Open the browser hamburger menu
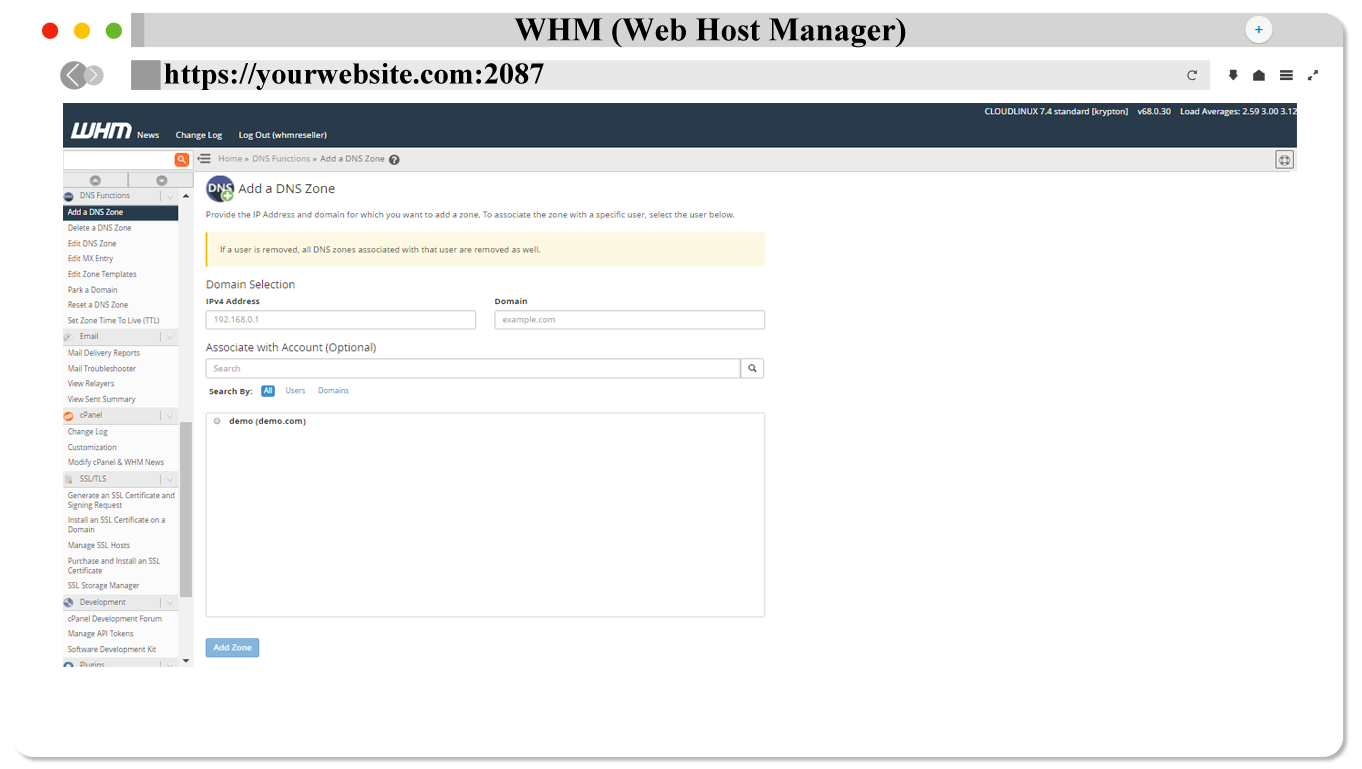Image resolution: width=1362 pixels, height=769 pixels. pos(1286,75)
